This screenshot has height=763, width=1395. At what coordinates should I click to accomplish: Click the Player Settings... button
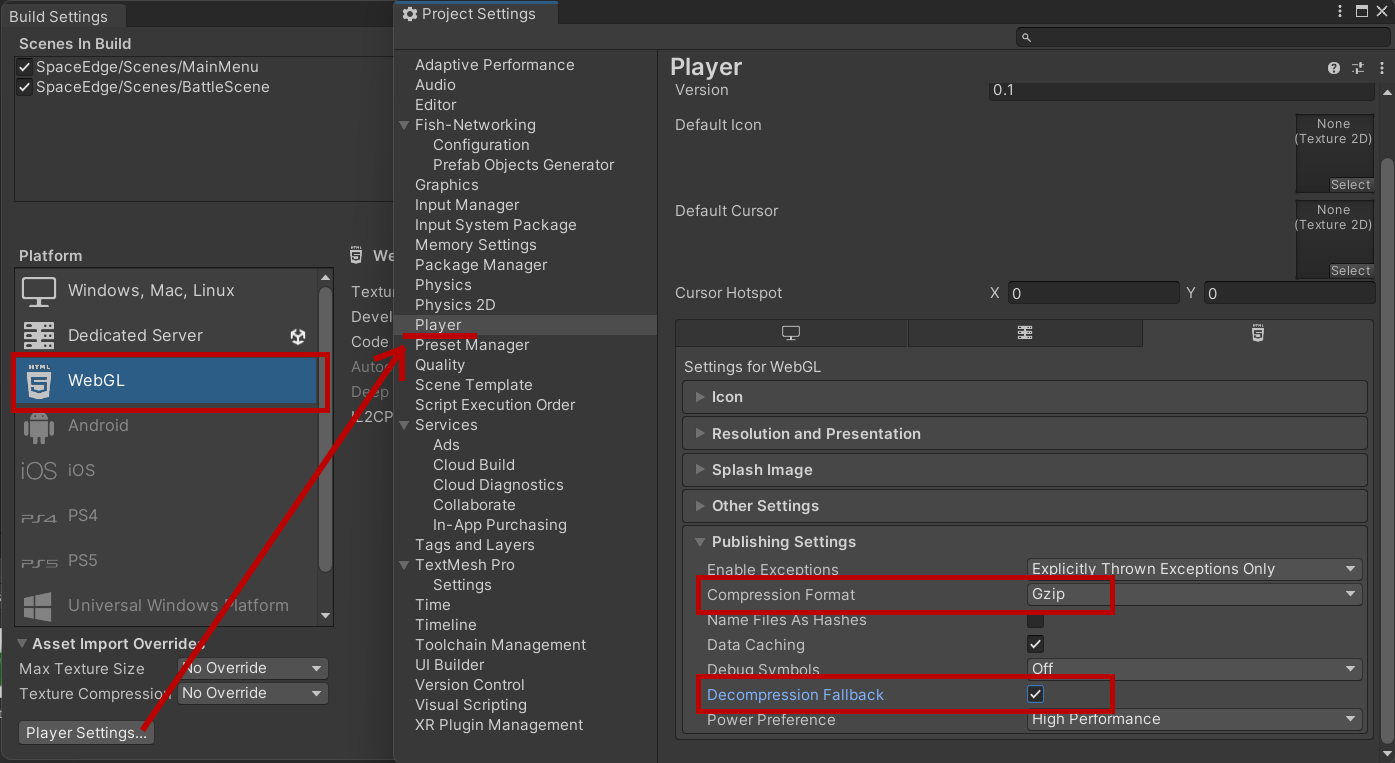click(86, 733)
